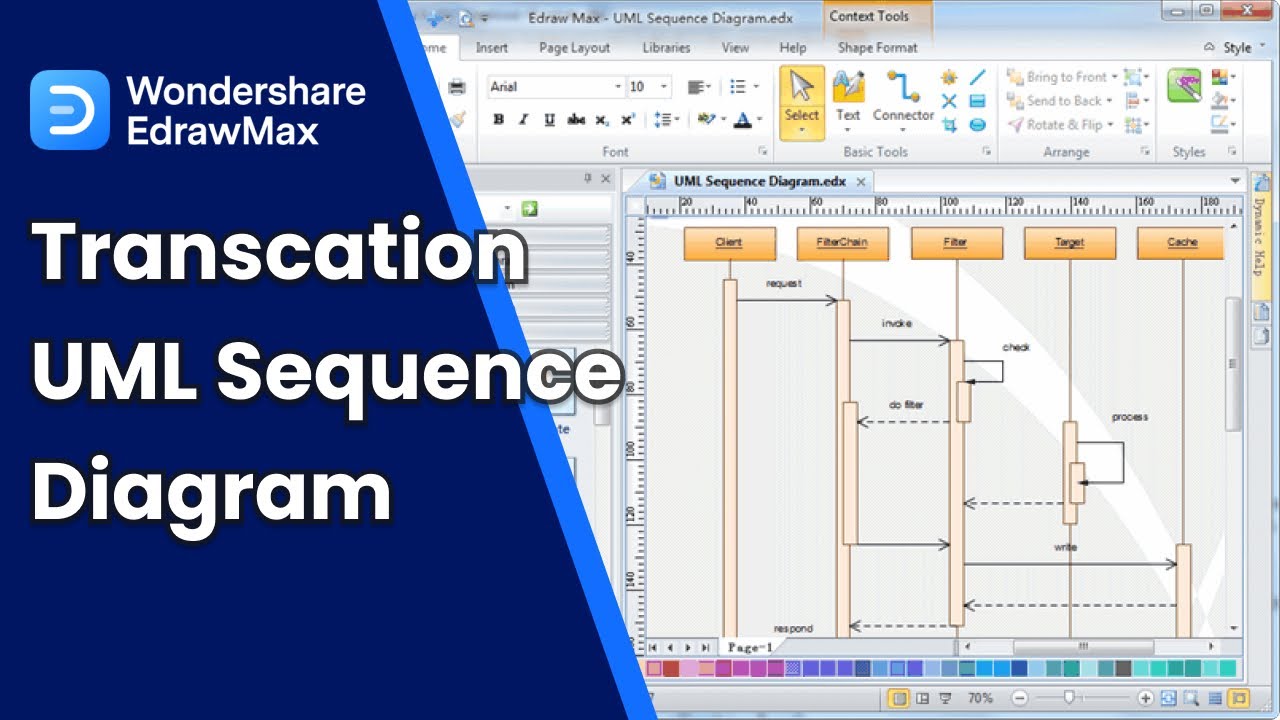Switch to presentation view mode button
The image size is (1280, 720).
[x=946, y=698]
